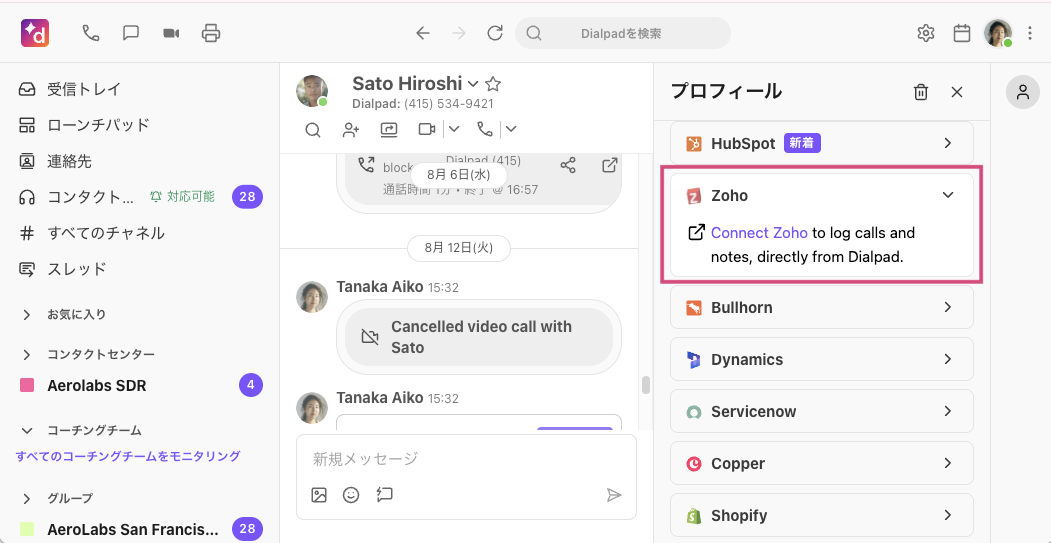
Task: Star Sato Hiroshi as favorite
Action: coord(493,84)
